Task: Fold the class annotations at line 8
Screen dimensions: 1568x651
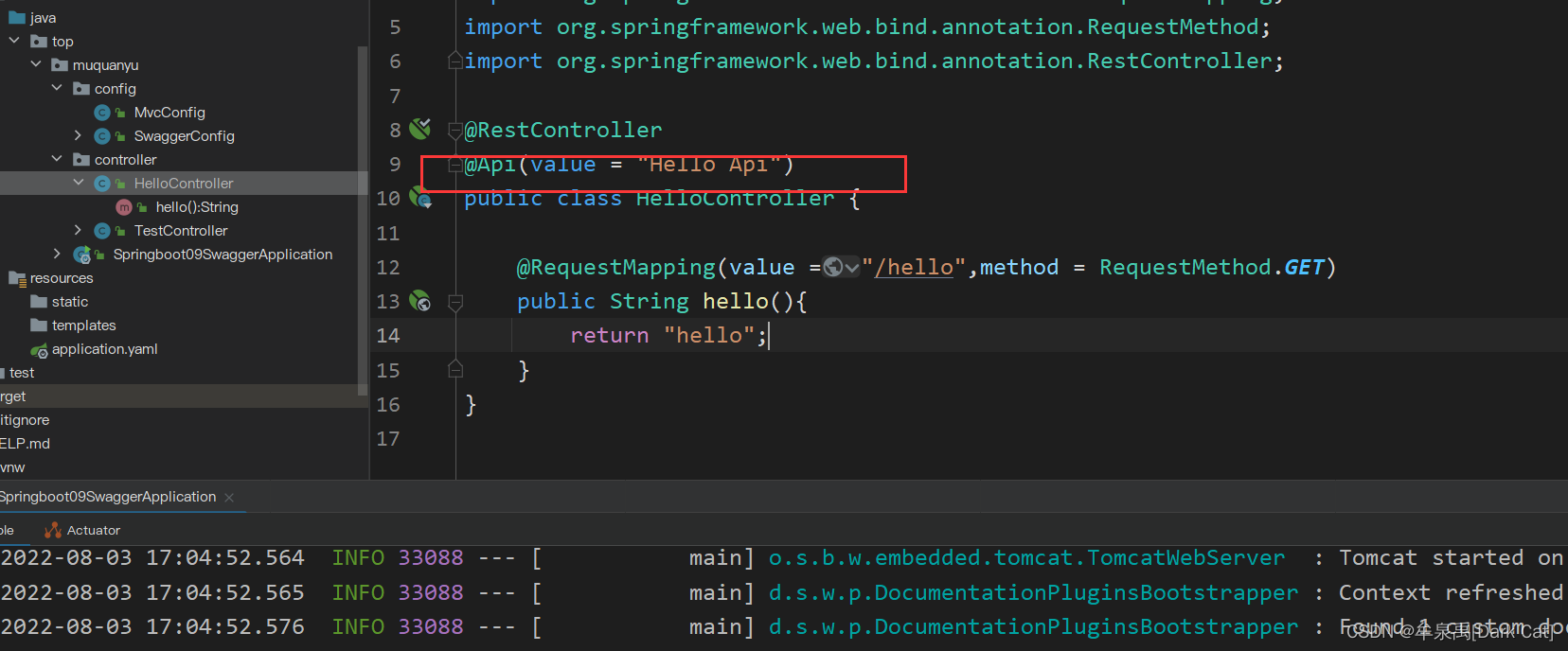Action: pyautogui.click(x=455, y=131)
